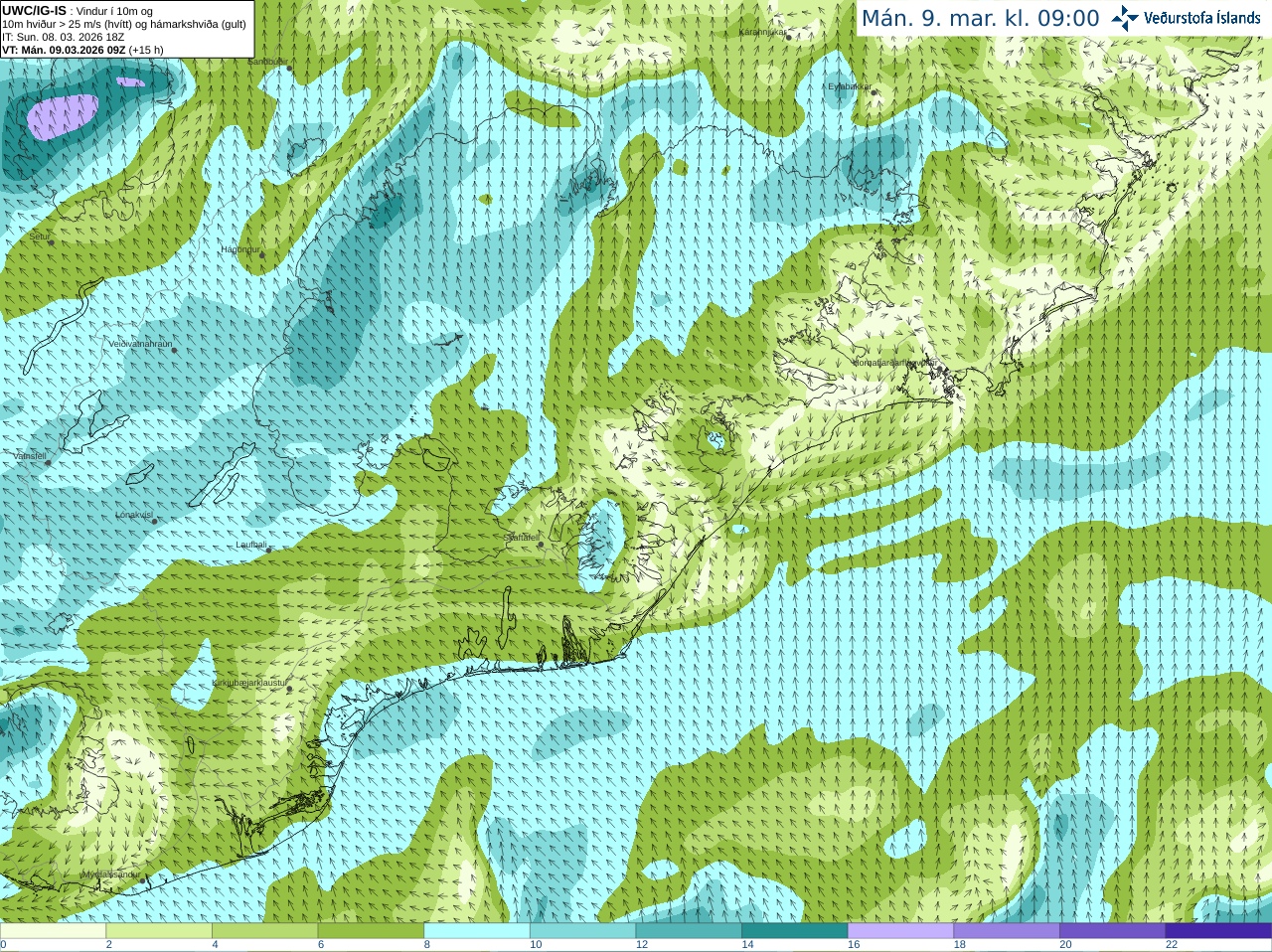Select the 0–2 m/s palest legend swatch
The height and width of the screenshot is (952, 1272).
coord(53,931)
